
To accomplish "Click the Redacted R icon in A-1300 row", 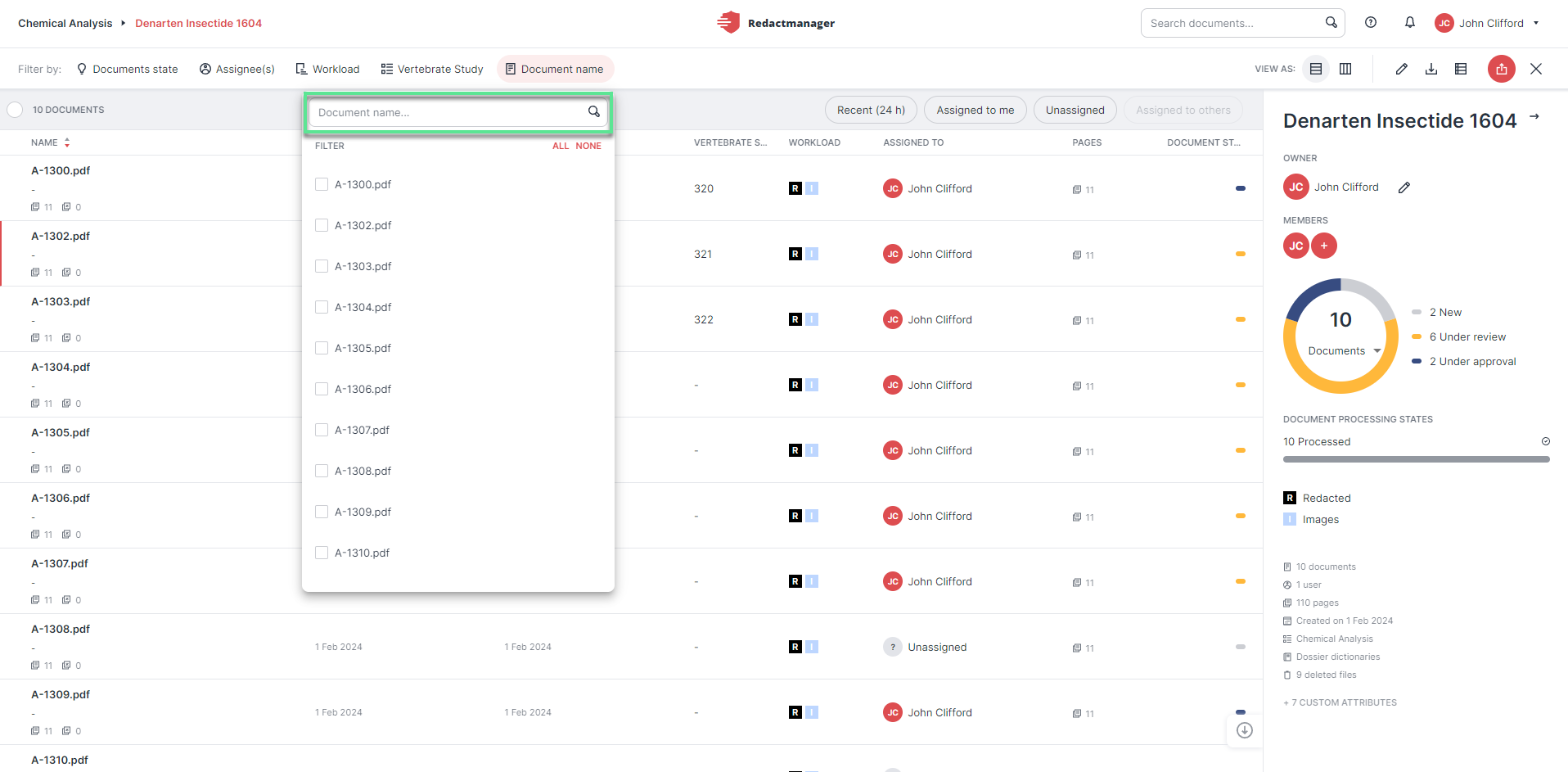I will tap(795, 188).
